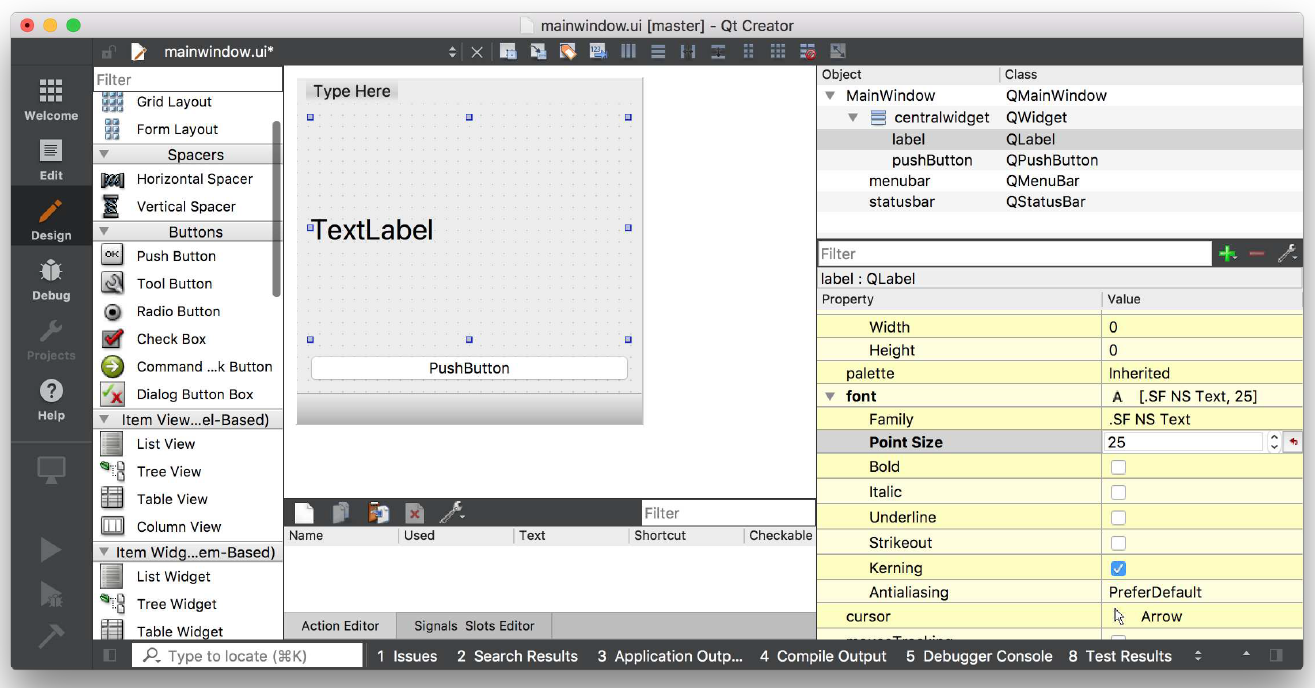The image size is (1315, 688).
Task: Uncheck the Kerning checkbox
Action: point(1118,568)
